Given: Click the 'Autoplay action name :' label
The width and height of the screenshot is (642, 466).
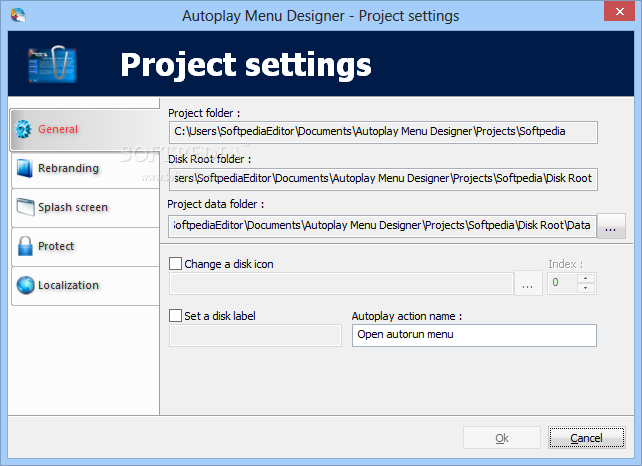Looking at the screenshot, I should pyautogui.click(x=407, y=316).
